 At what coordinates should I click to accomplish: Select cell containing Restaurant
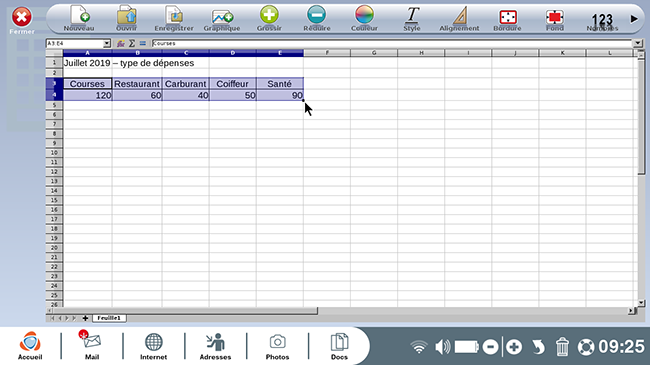[x=137, y=83]
